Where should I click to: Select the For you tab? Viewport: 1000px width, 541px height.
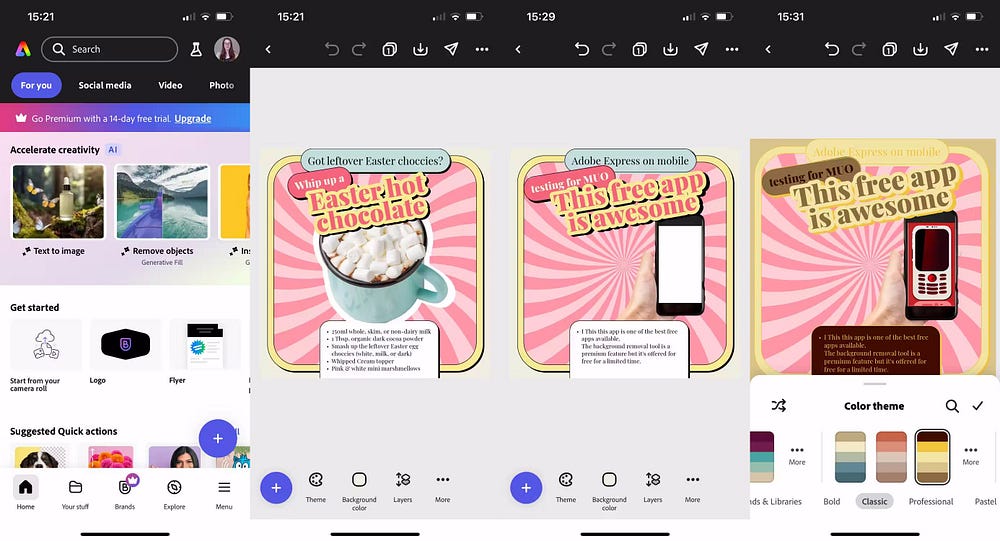pyautogui.click(x=36, y=85)
